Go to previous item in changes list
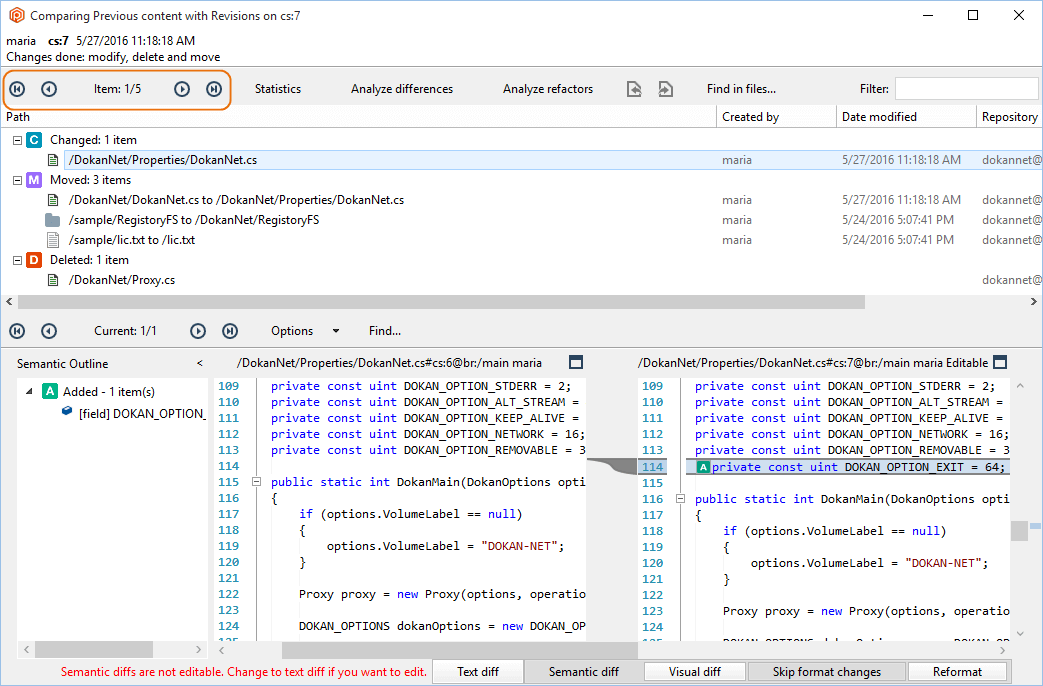The width and height of the screenshot is (1043, 686). pyautogui.click(x=49, y=88)
